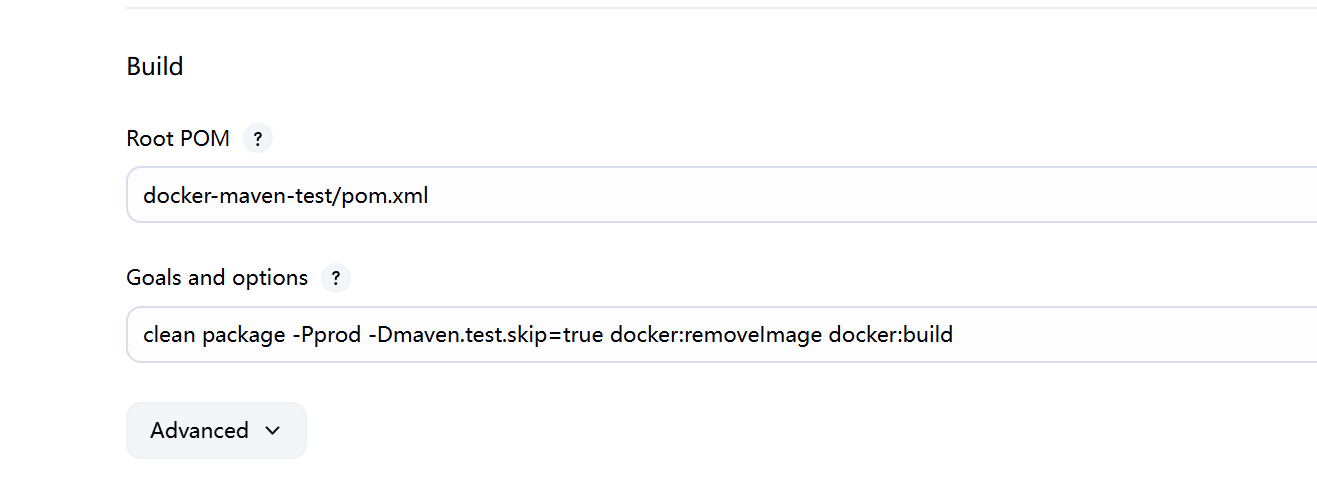This screenshot has width=1317, height=483.
Task: Click the chevron inside the Advanced button
Action: (x=272, y=430)
